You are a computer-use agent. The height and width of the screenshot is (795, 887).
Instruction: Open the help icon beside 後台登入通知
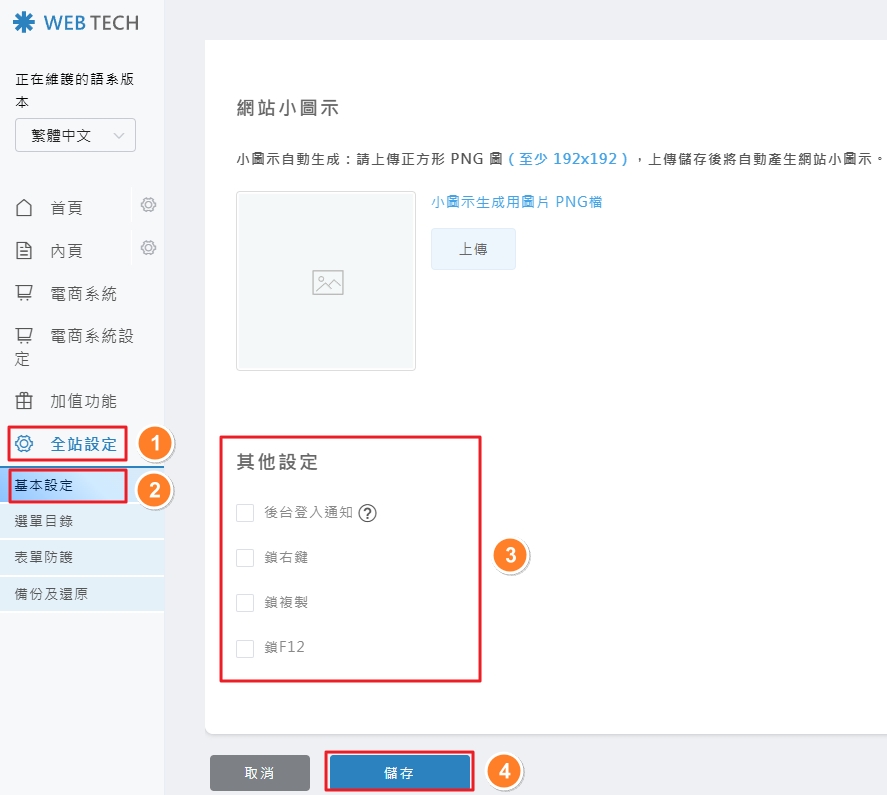click(367, 513)
